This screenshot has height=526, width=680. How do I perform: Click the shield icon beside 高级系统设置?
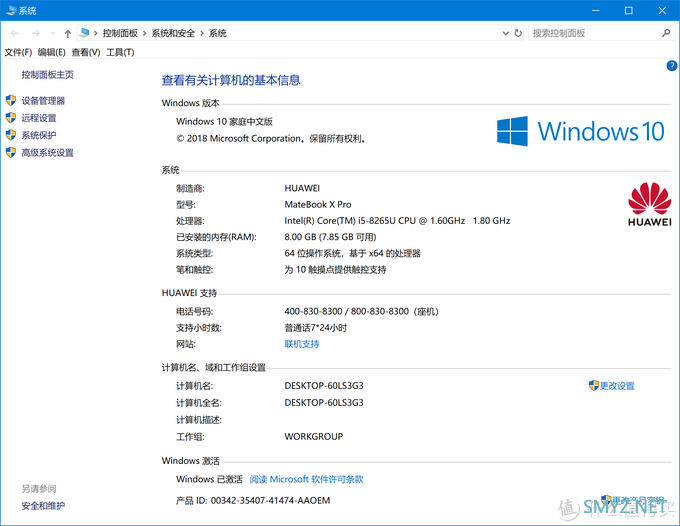pos(11,152)
